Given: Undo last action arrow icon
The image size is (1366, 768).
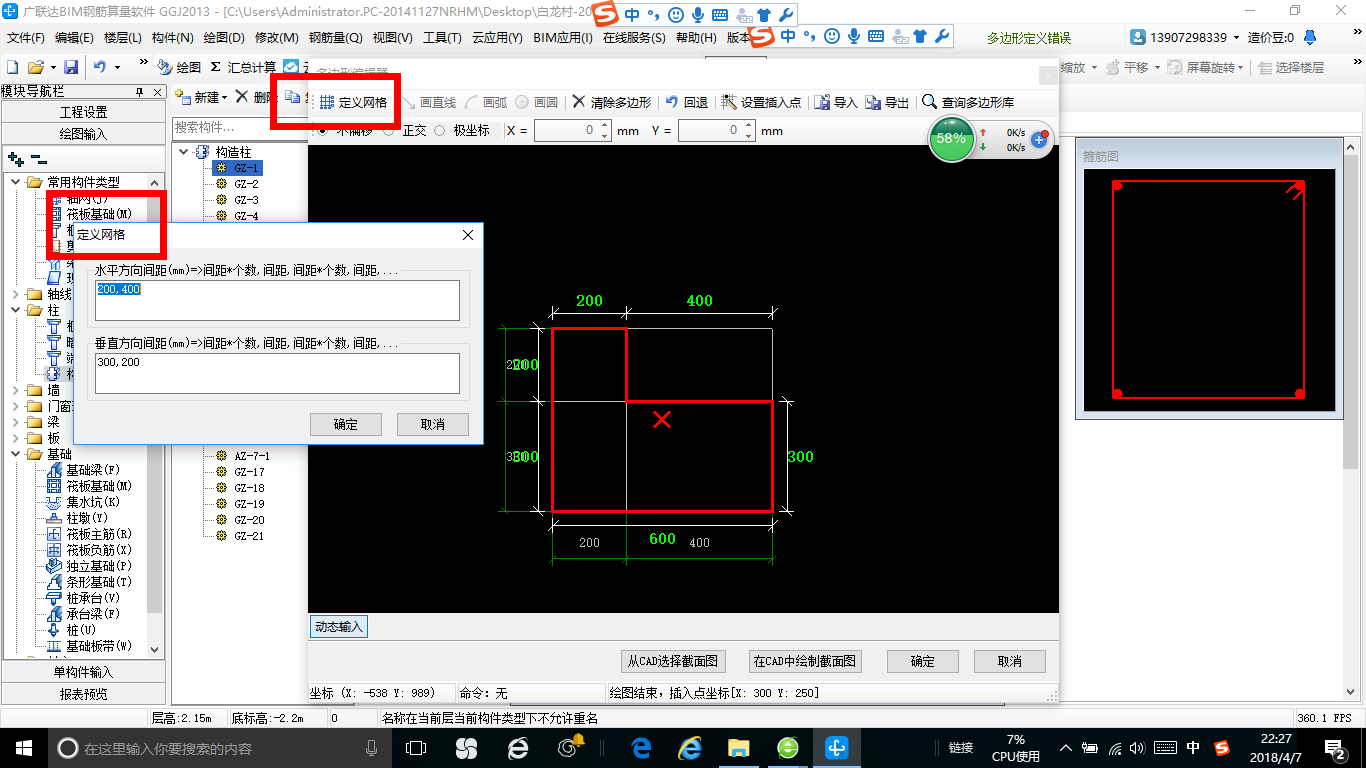Looking at the screenshot, I should tap(100, 67).
